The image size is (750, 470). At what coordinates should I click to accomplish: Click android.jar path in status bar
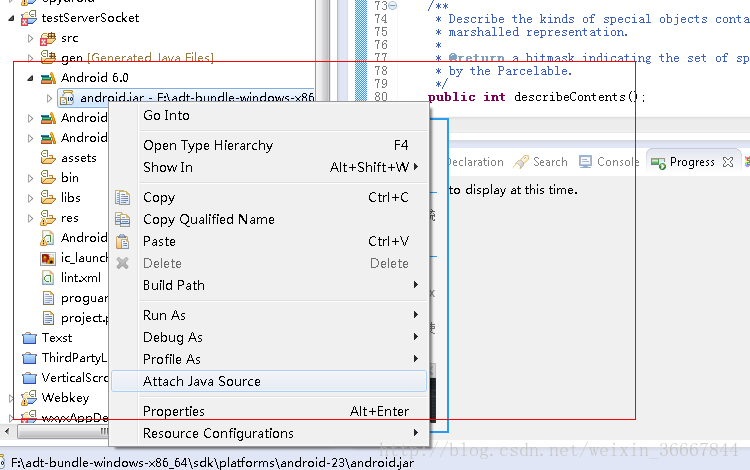212,463
